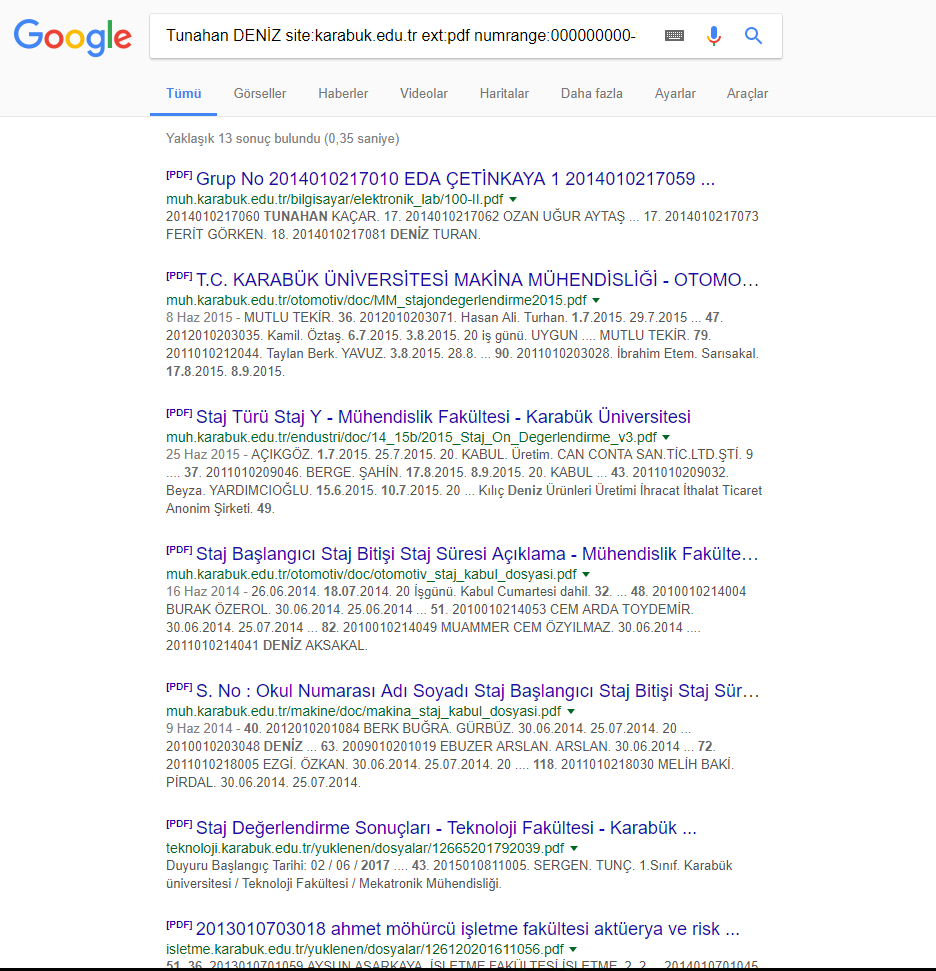Switch to Videolar results

click(x=424, y=94)
